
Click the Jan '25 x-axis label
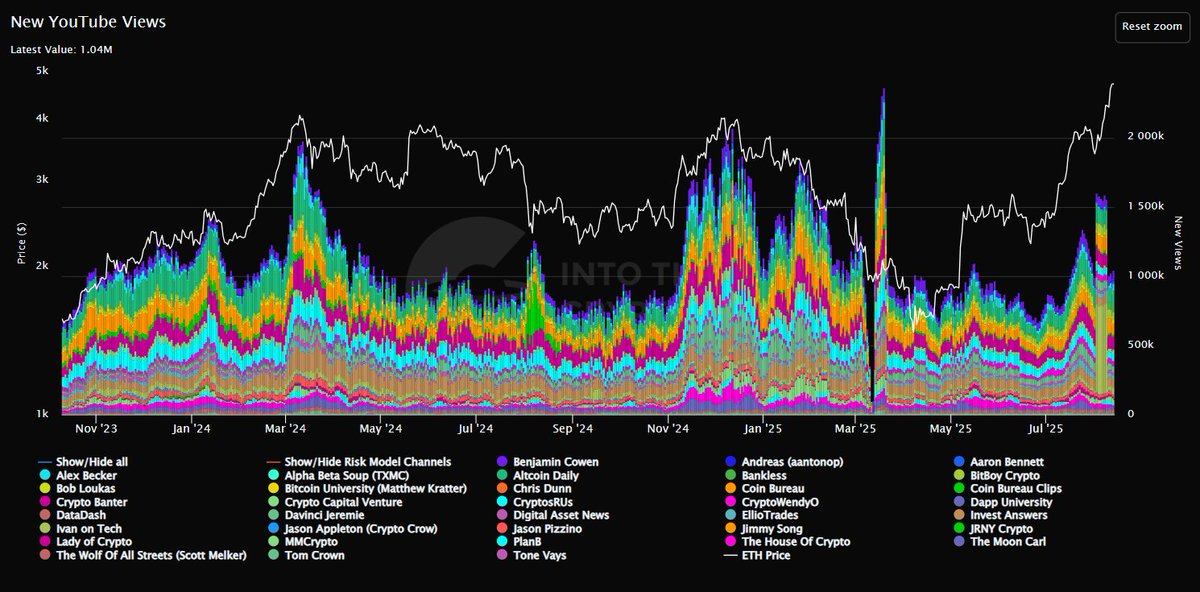(763, 428)
